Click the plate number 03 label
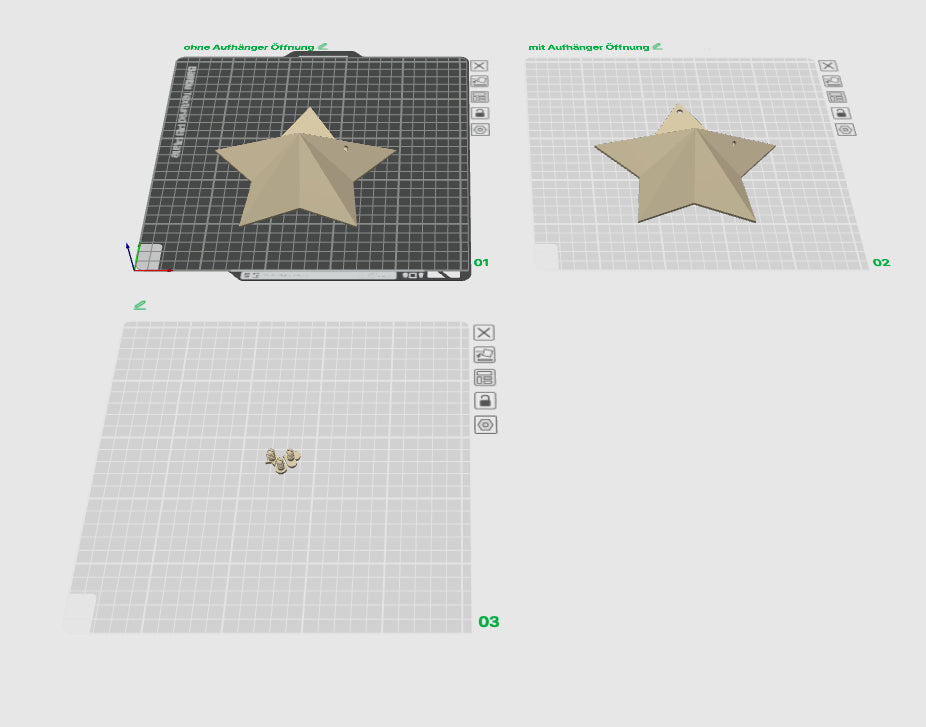This screenshot has width=926, height=727. (489, 621)
